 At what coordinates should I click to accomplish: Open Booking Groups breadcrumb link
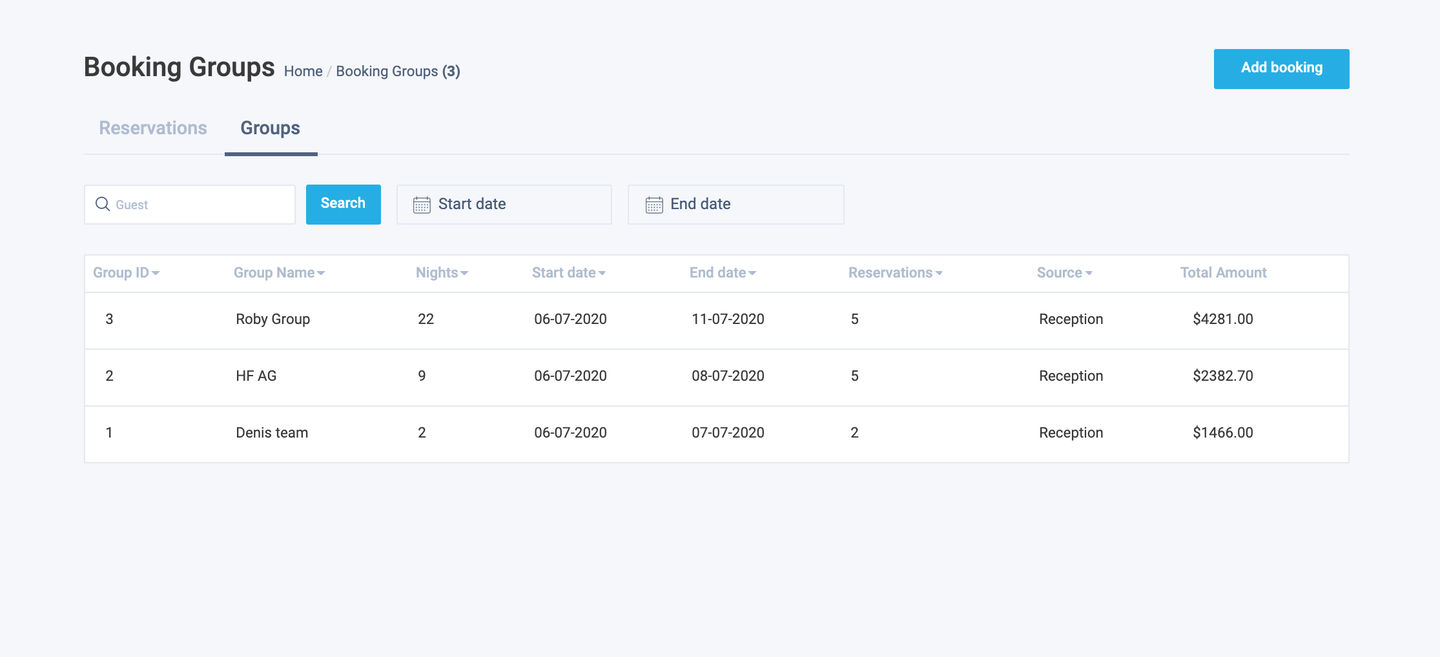pos(387,71)
